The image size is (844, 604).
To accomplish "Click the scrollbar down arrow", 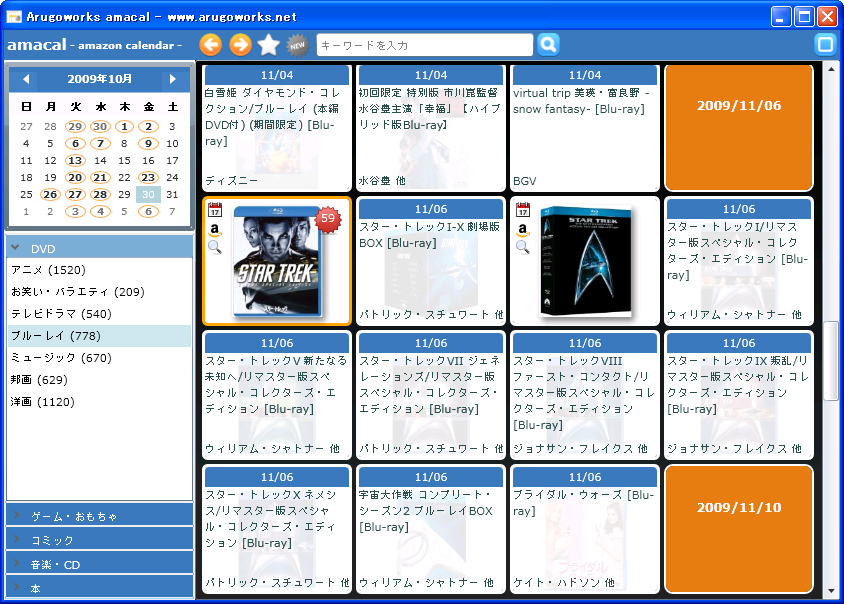I will [831, 591].
